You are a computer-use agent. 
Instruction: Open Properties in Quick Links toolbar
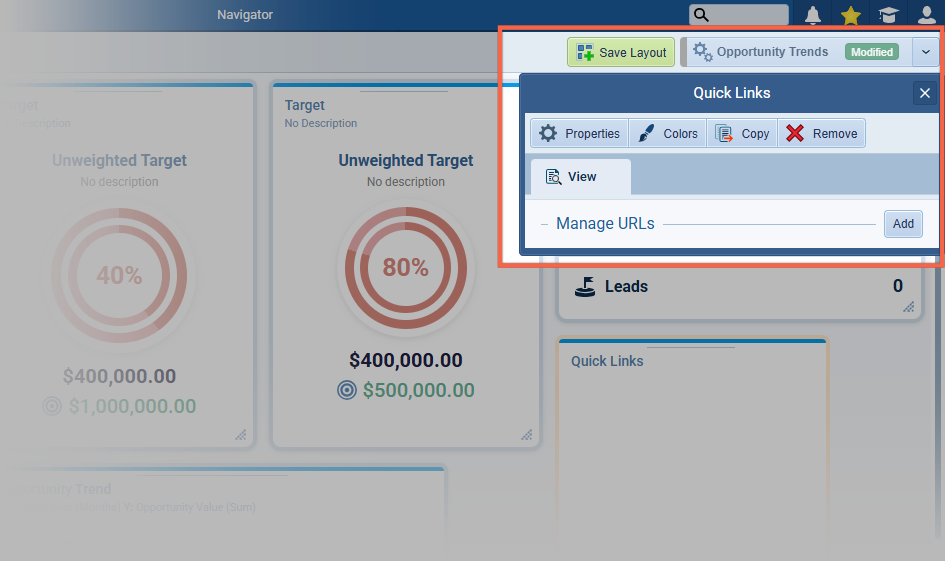(580, 133)
